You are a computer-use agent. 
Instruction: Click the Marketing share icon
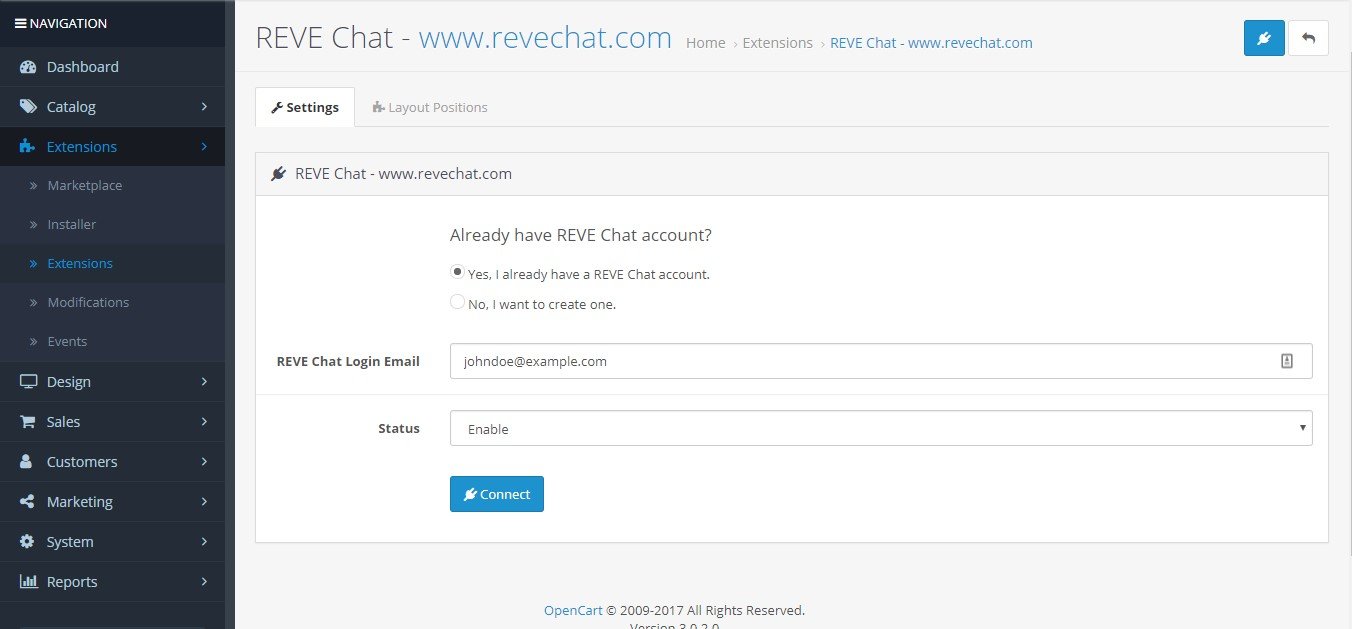(28, 502)
